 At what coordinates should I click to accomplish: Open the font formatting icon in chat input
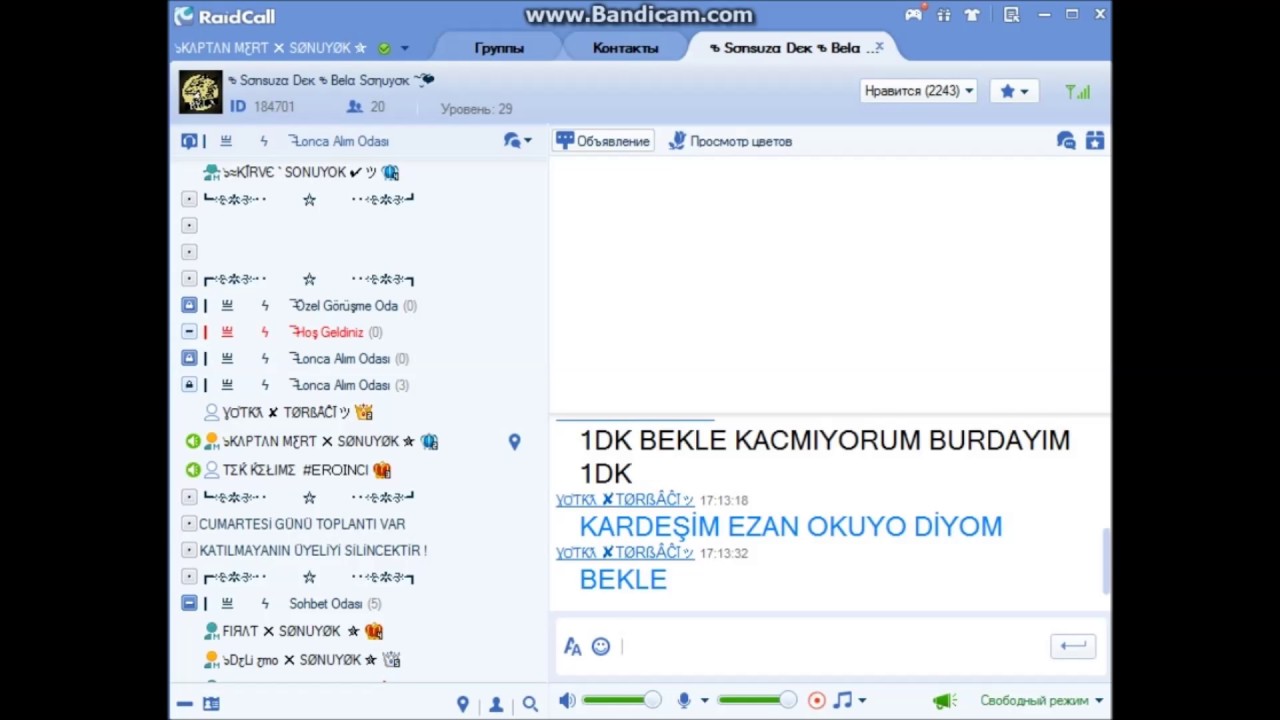click(573, 647)
